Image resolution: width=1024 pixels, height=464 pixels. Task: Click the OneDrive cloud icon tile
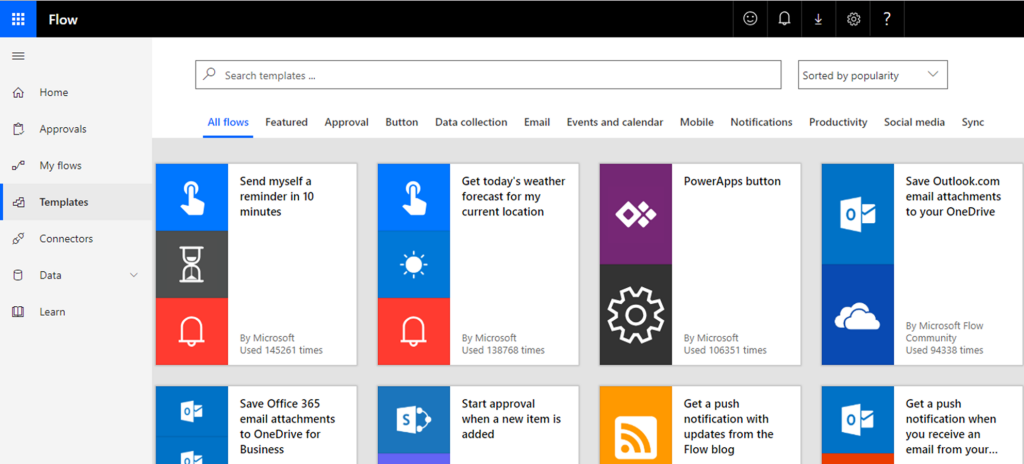point(857,315)
